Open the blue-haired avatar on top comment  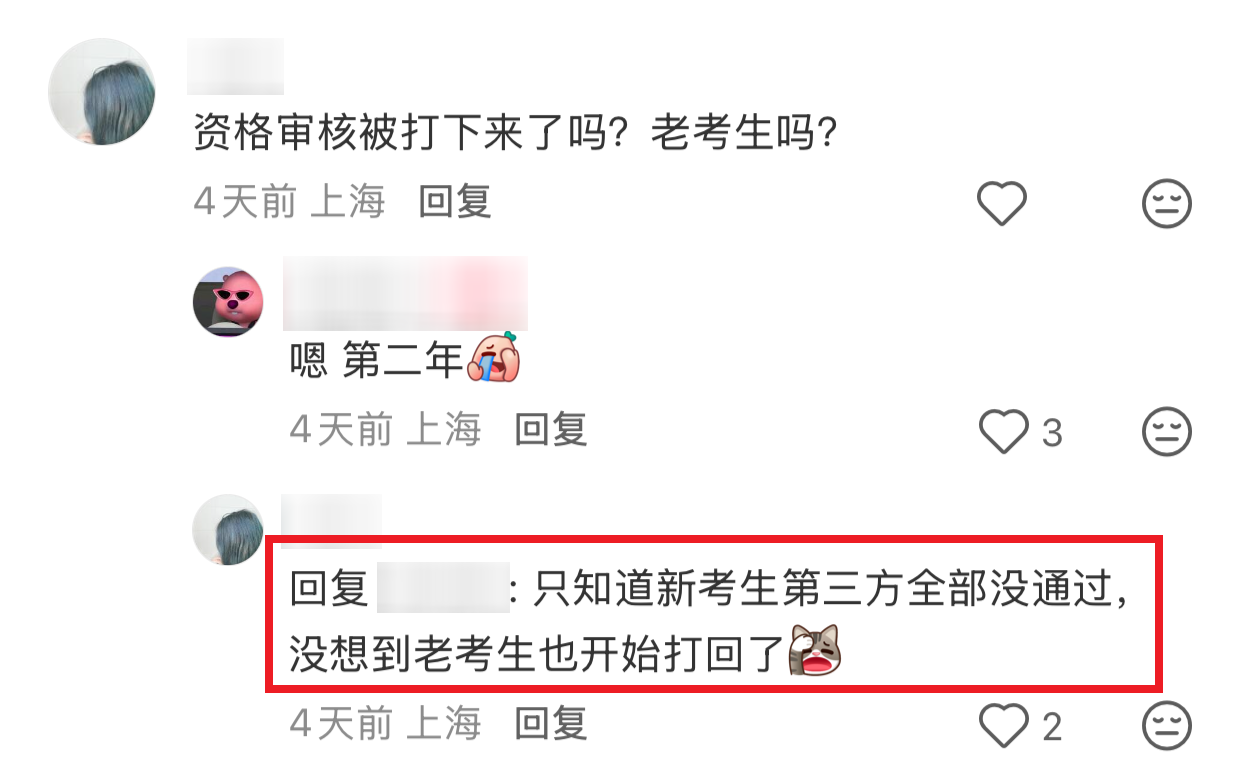102,92
